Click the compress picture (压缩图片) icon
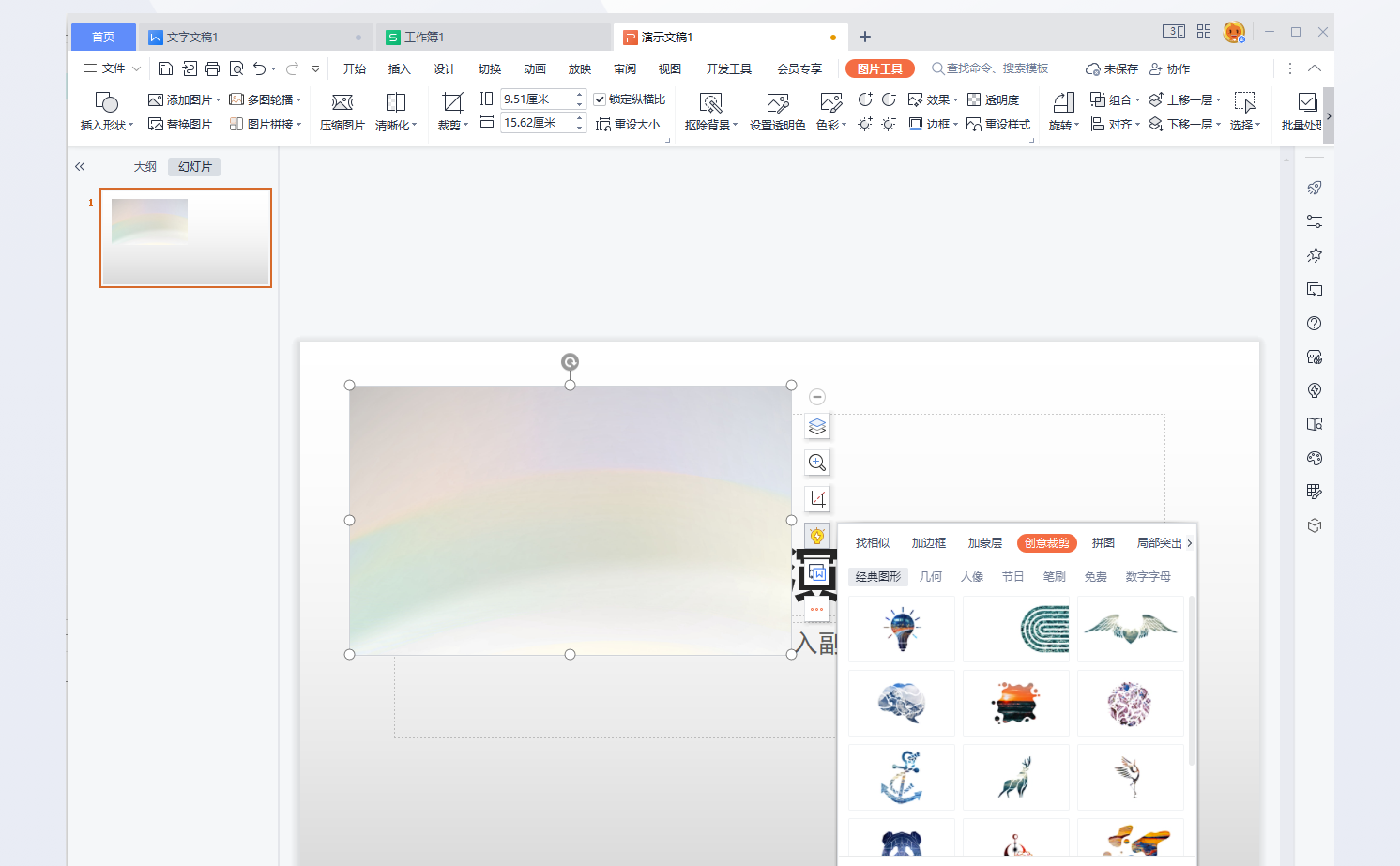 pos(342,102)
